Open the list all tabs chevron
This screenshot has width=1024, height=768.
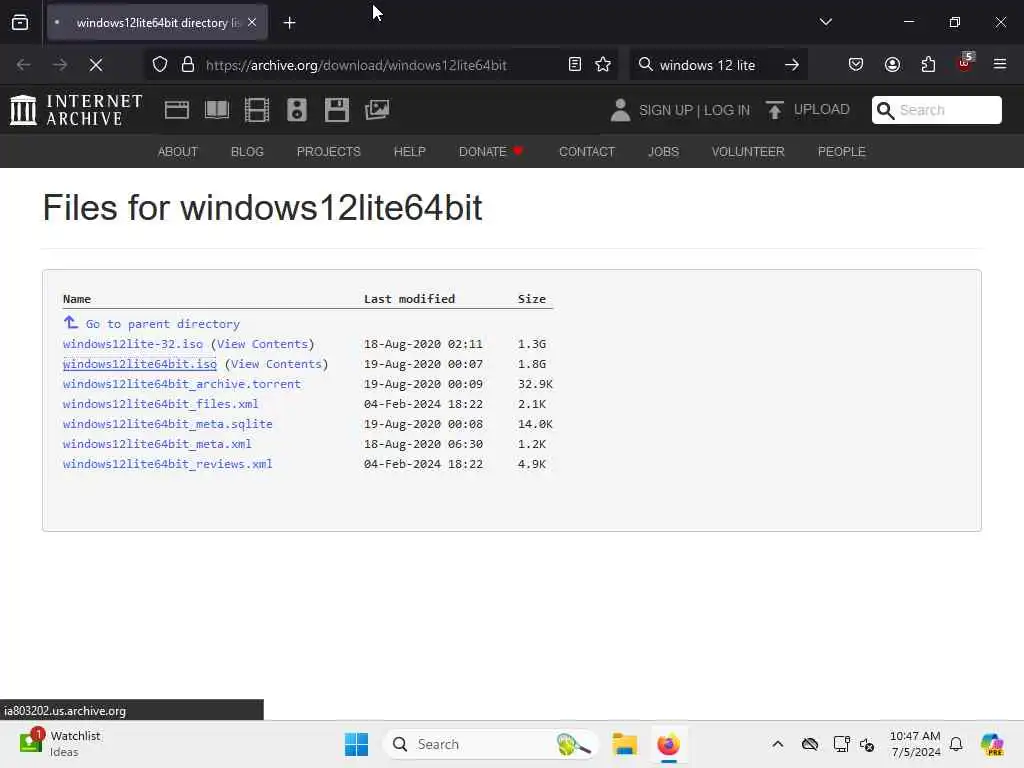tap(825, 22)
